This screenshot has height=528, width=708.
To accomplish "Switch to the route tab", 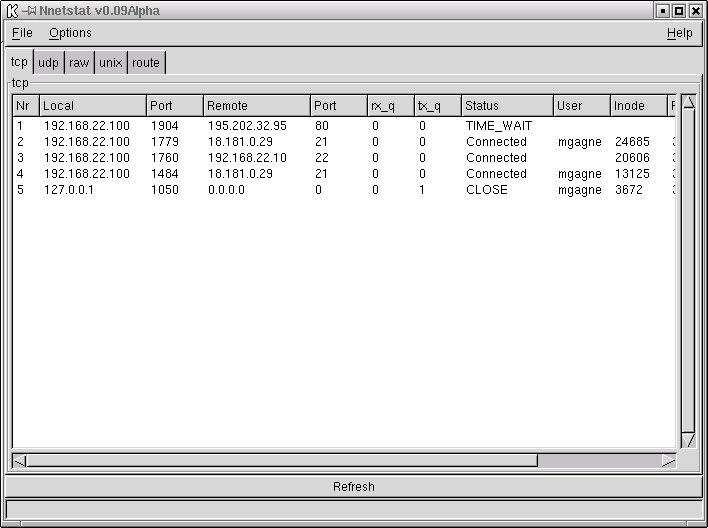I will coord(146,63).
